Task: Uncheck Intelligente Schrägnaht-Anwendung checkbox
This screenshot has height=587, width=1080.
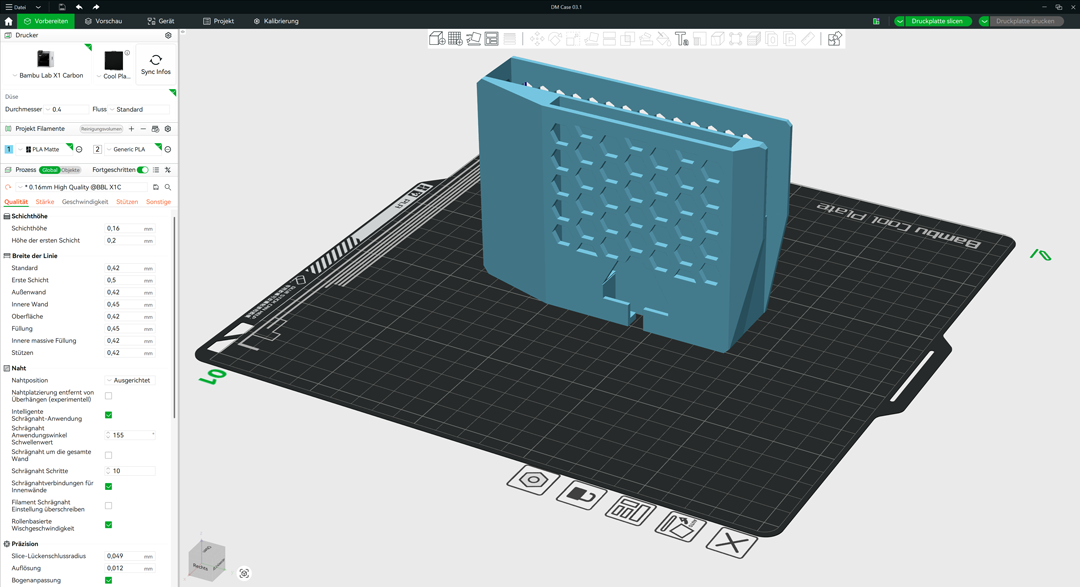Action: 108,415
